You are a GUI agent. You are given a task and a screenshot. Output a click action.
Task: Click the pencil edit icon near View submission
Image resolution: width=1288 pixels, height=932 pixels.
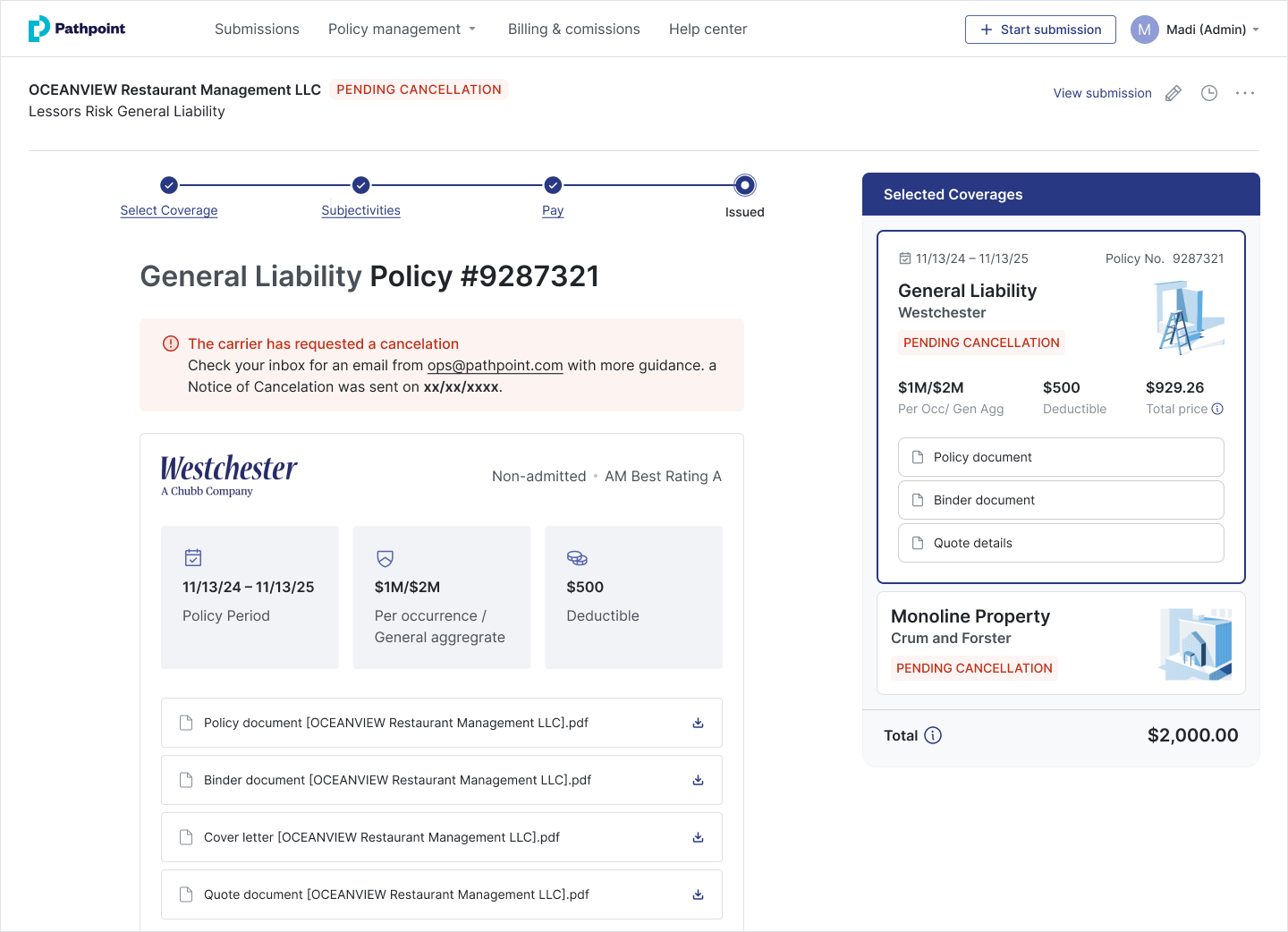tap(1174, 93)
